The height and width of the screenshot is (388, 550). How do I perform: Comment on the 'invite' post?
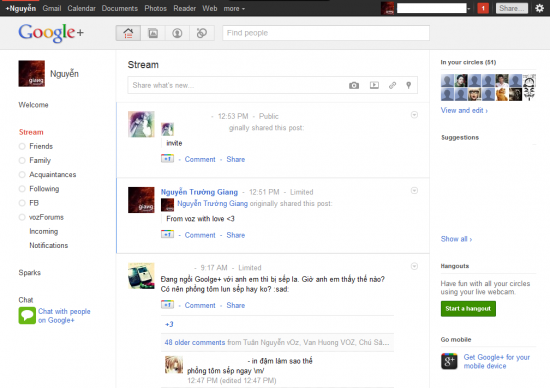pyautogui.click(x=200, y=159)
